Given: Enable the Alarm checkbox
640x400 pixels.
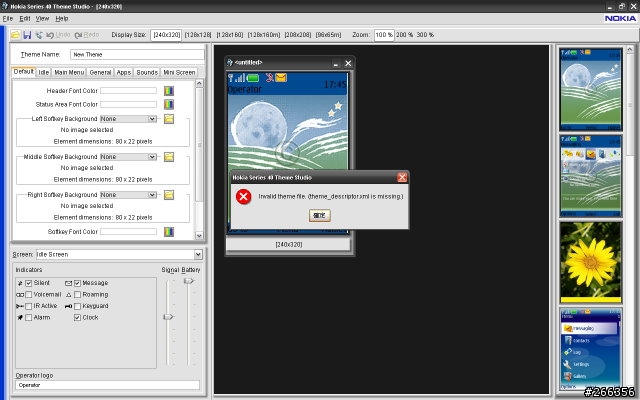Looking at the screenshot, I should point(29,318).
